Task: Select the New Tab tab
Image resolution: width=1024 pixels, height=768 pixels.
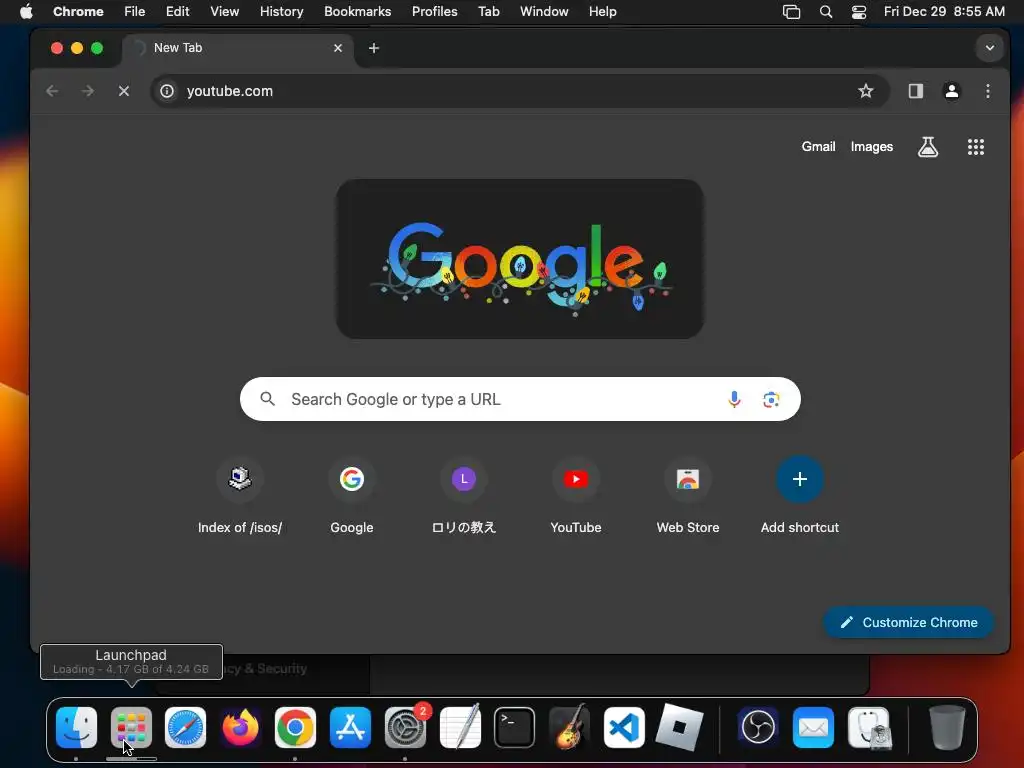Action: (238, 48)
